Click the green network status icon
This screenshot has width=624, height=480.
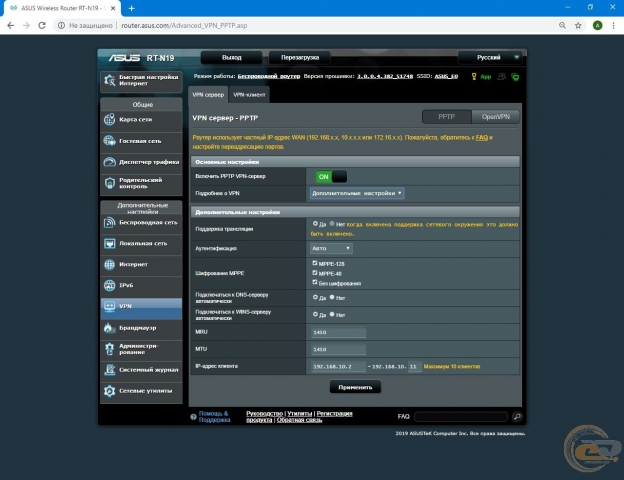click(x=515, y=77)
